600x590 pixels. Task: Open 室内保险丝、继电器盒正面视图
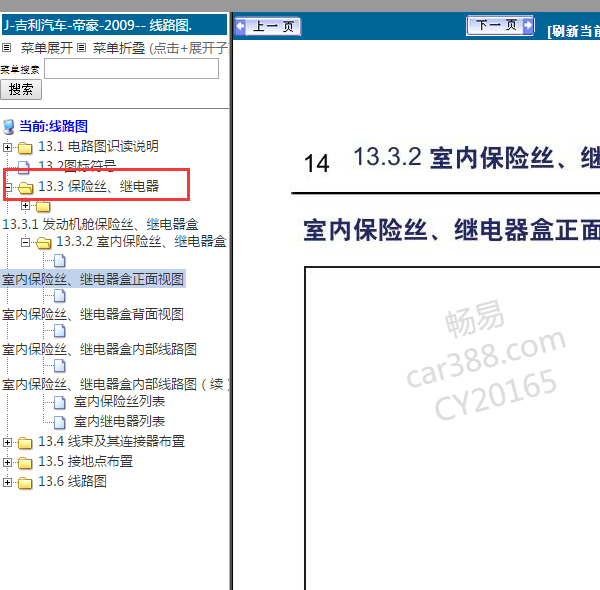click(x=93, y=279)
